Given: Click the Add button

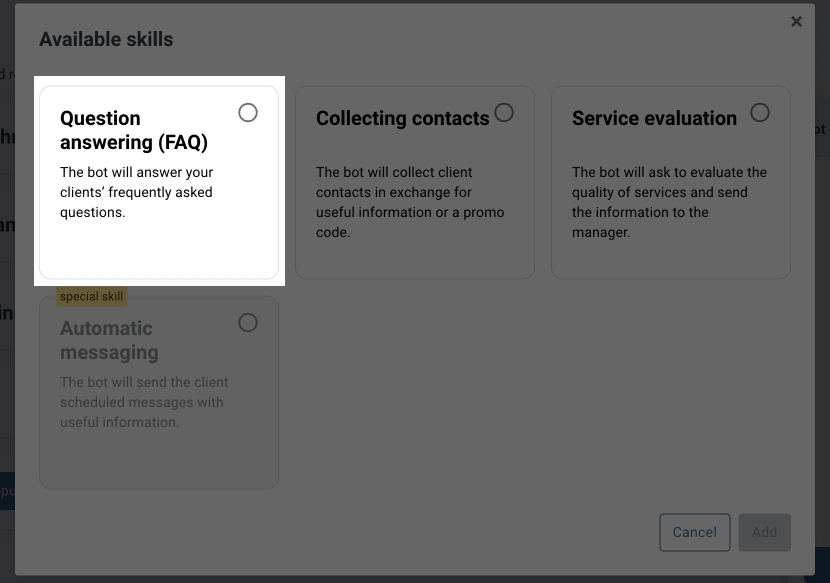Looking at the screenshot, I should [x=764, y=532].
